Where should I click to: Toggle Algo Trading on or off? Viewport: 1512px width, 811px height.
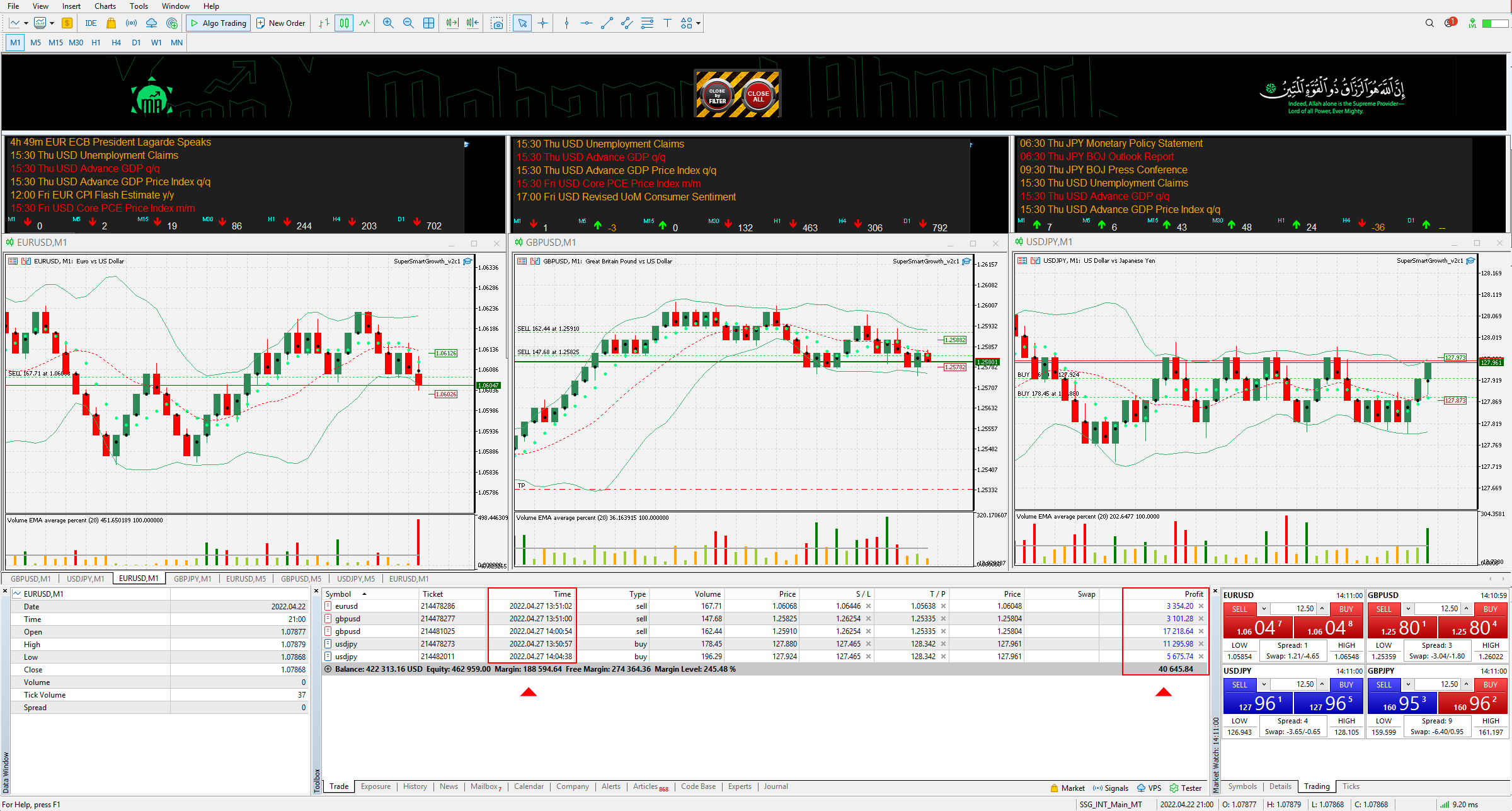[219, 23]
